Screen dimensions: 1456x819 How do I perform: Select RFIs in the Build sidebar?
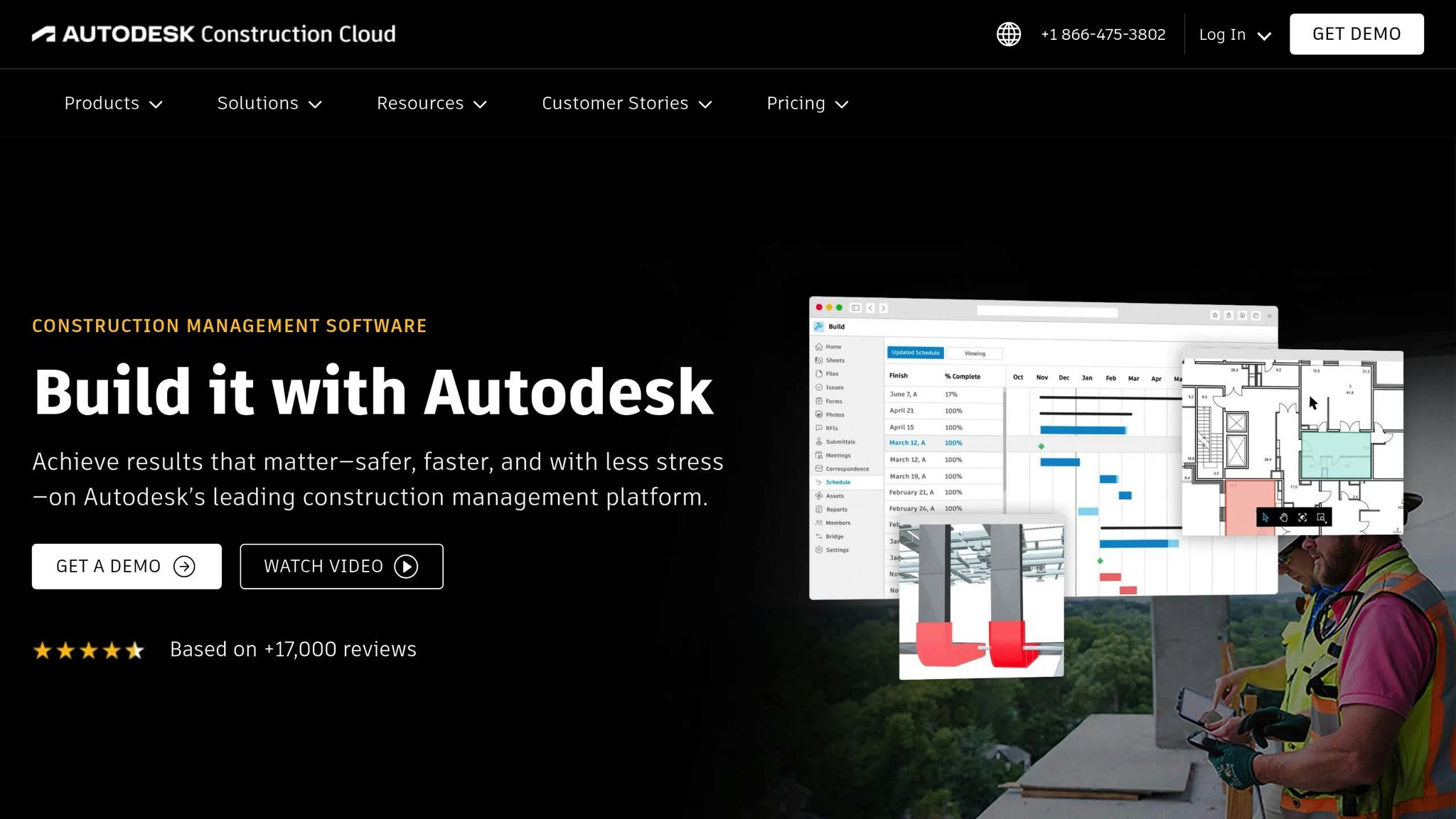tap(827, 428)
